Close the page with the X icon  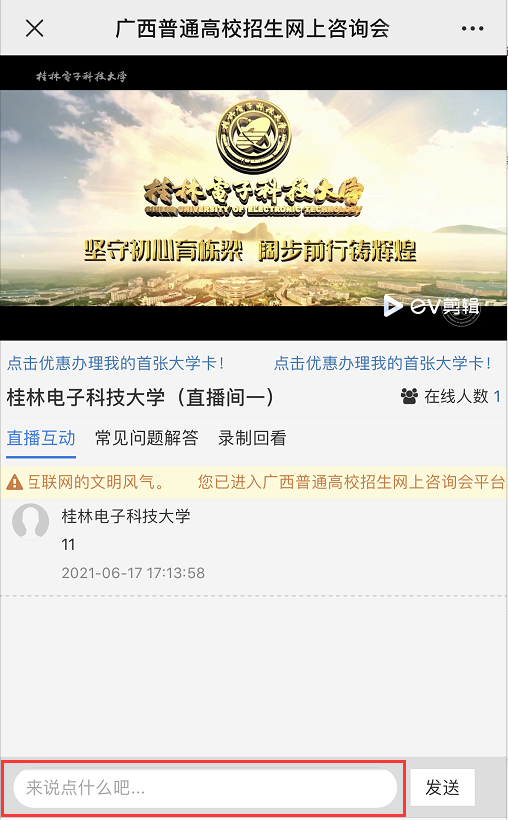point(35,28)
